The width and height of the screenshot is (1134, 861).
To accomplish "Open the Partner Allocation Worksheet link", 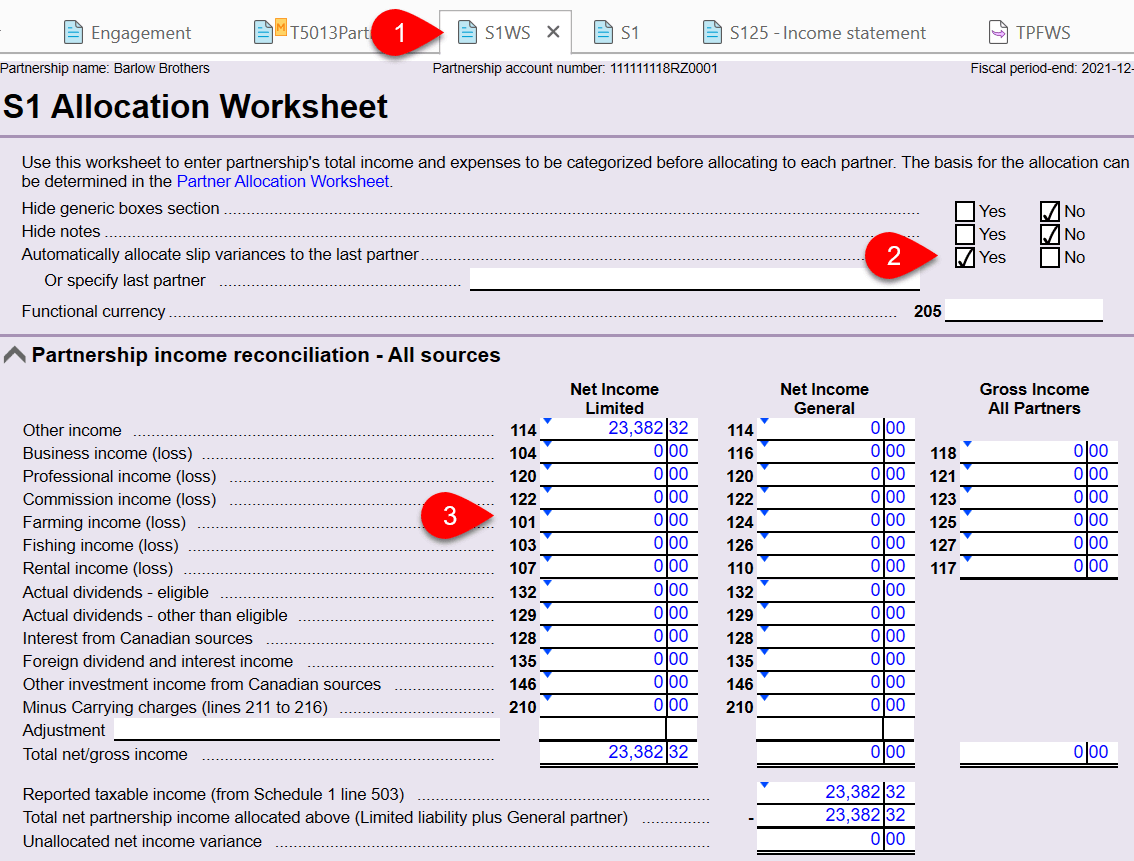I will [283, 181].
